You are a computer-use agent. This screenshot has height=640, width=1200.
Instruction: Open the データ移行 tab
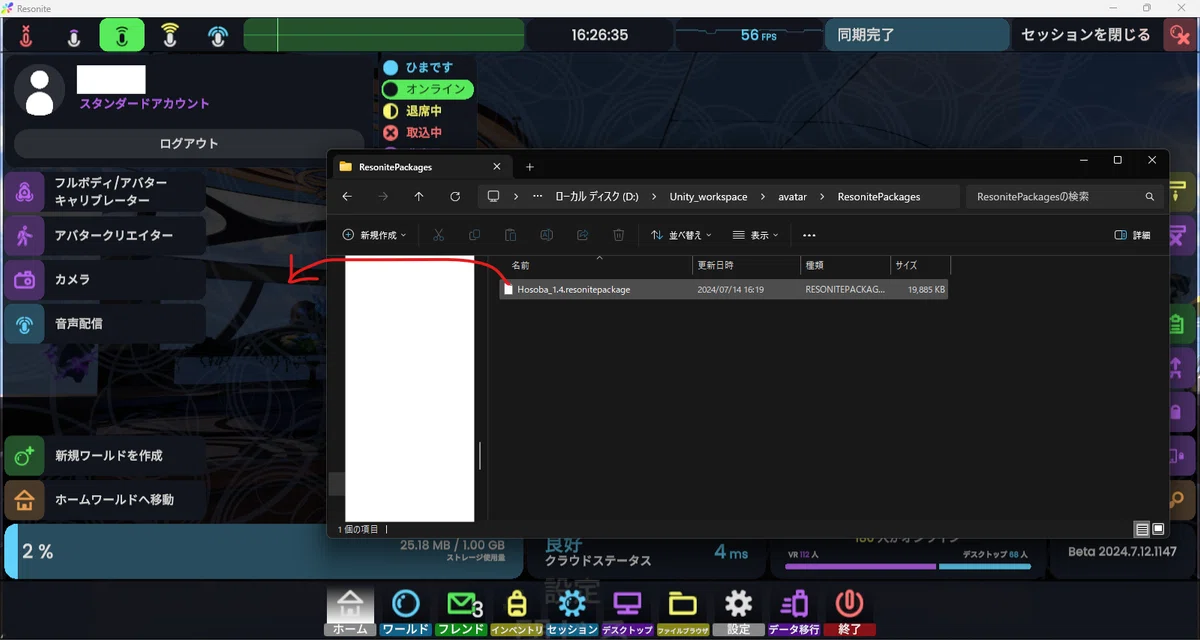point(794,611)
